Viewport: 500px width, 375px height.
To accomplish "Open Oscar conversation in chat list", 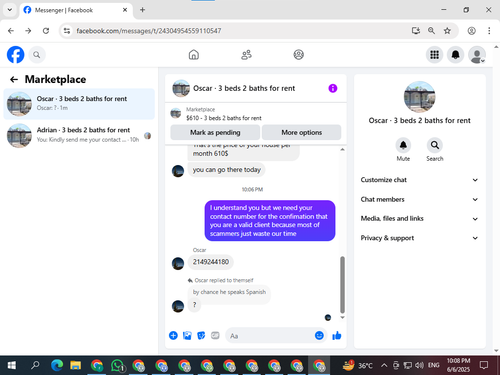I will [79, 104].
